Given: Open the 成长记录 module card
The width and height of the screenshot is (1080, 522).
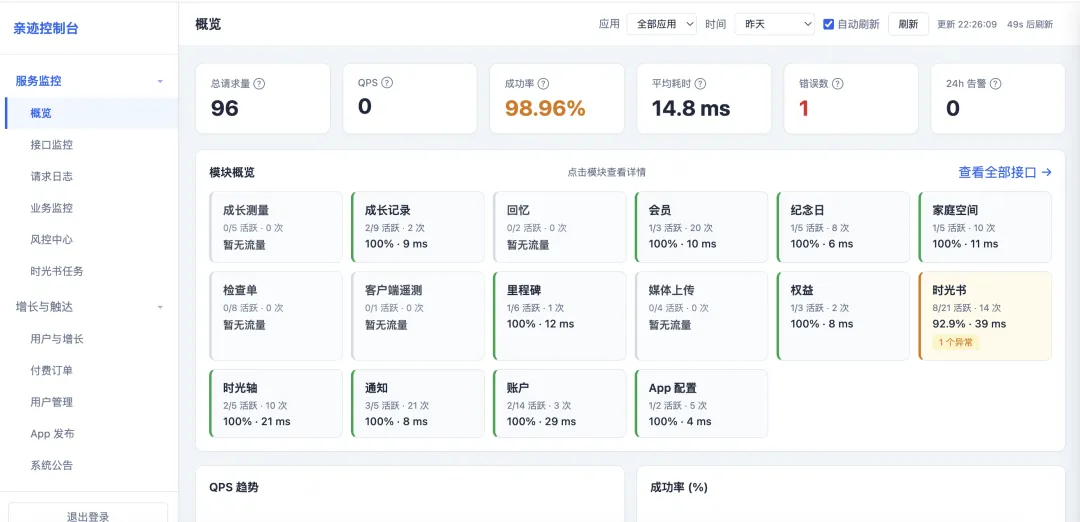Looking at the screenshot, I should pyautogui.click(x=417, y=227).
